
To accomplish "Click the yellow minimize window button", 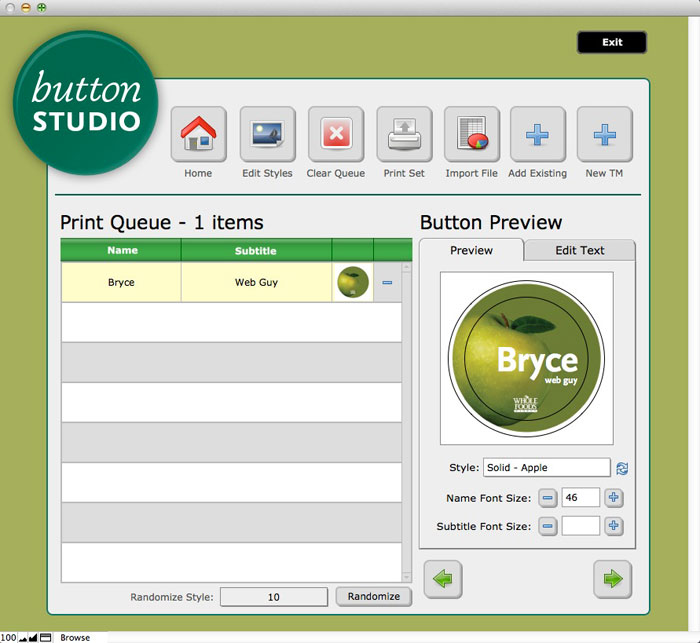I will pyautogui.click(x=26, y=8).
